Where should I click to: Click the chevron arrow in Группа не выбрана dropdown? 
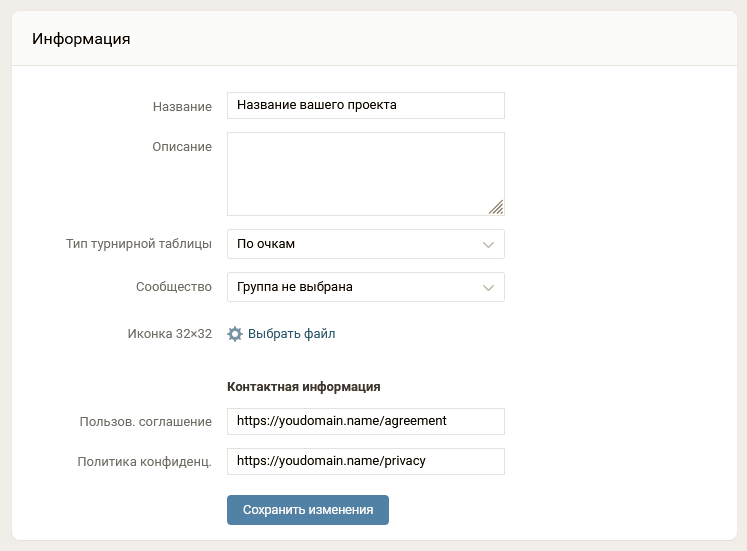[x=489, y=288]
